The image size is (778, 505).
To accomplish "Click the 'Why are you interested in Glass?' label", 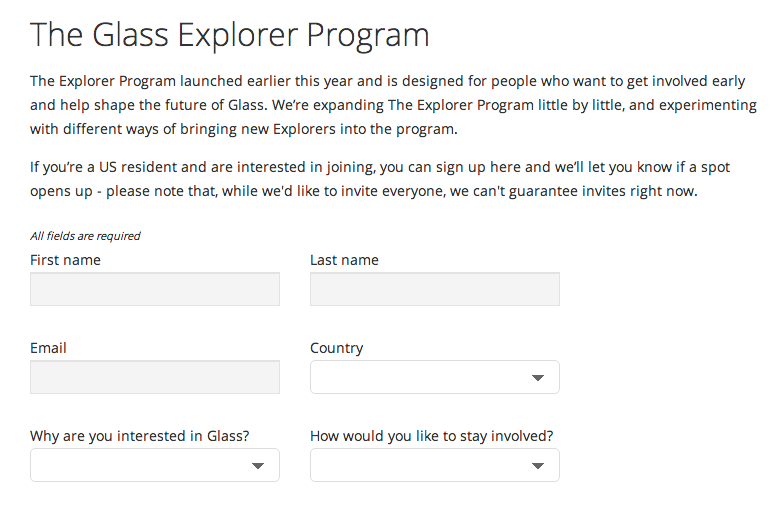I will tap(139, 436).
